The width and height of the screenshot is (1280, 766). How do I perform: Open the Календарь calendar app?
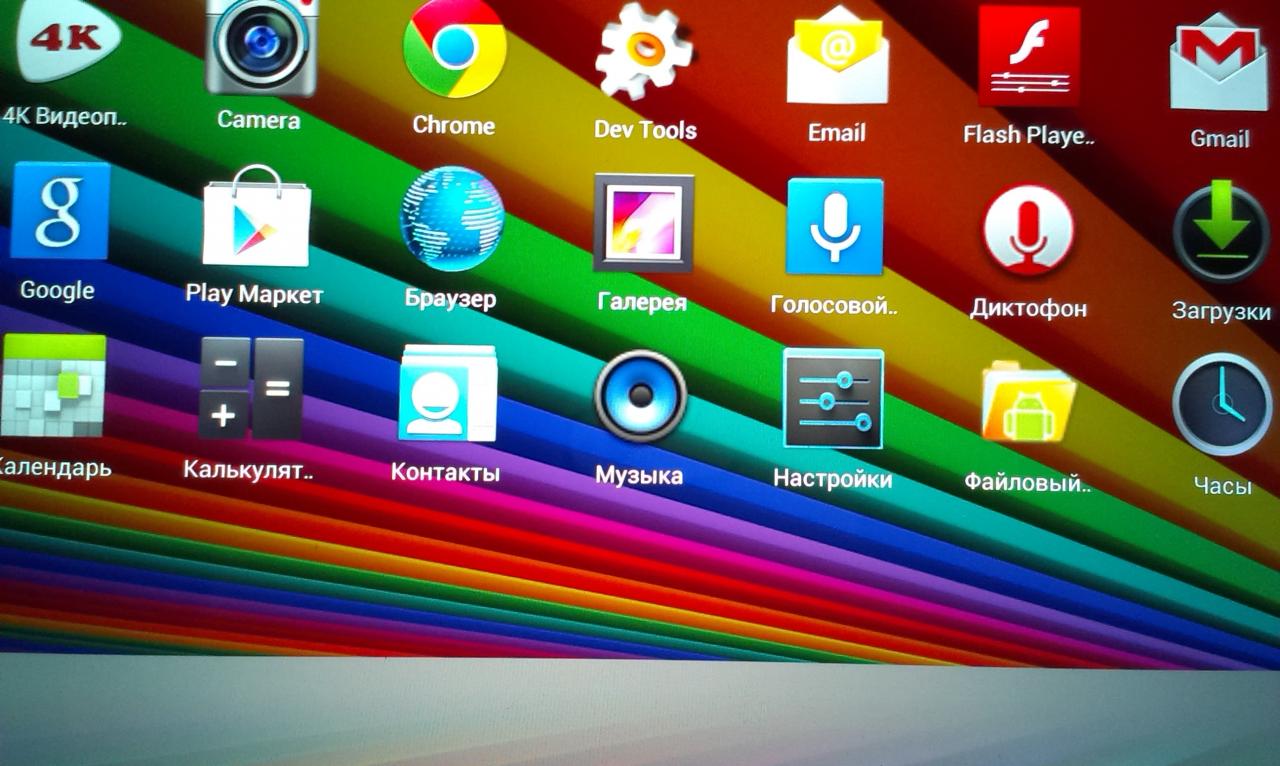(x=53, y=386)
